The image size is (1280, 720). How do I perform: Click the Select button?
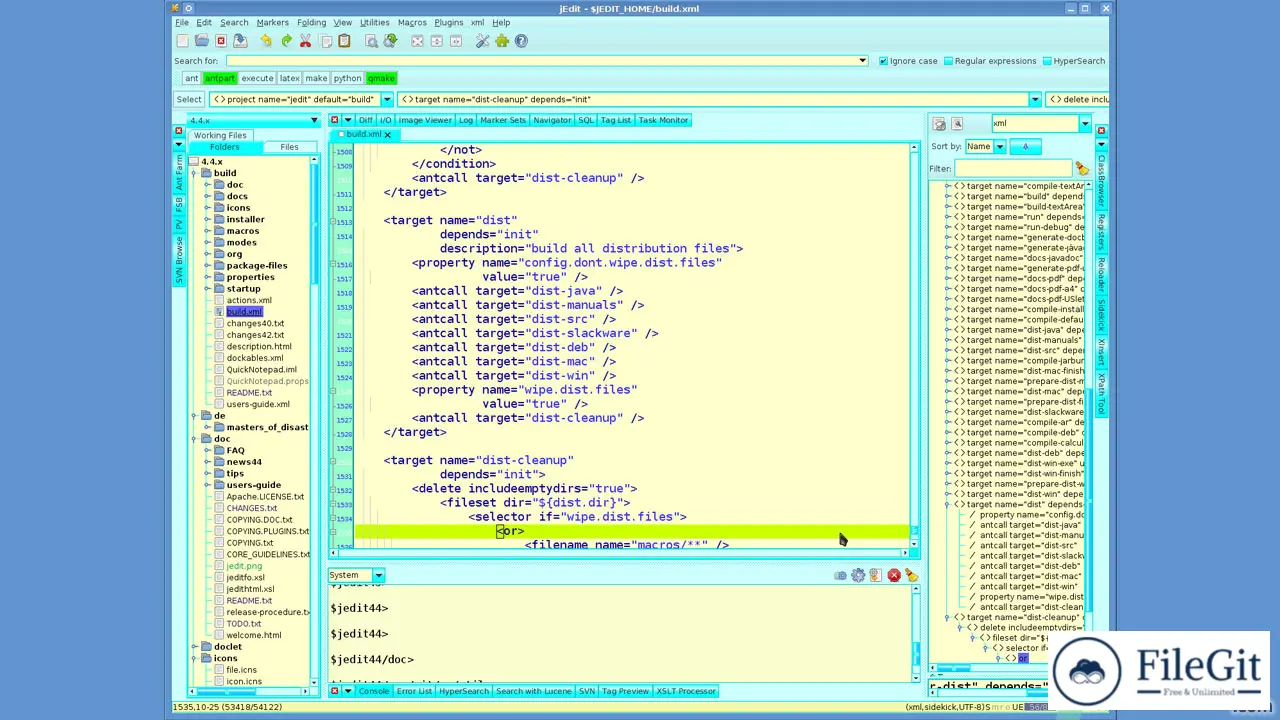[189, 99]
